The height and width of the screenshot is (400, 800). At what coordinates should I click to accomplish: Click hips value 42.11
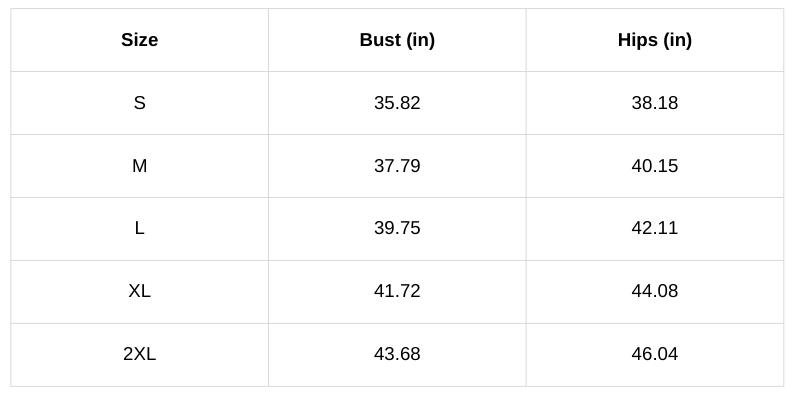pyautogui.click(x=654, y=228)
